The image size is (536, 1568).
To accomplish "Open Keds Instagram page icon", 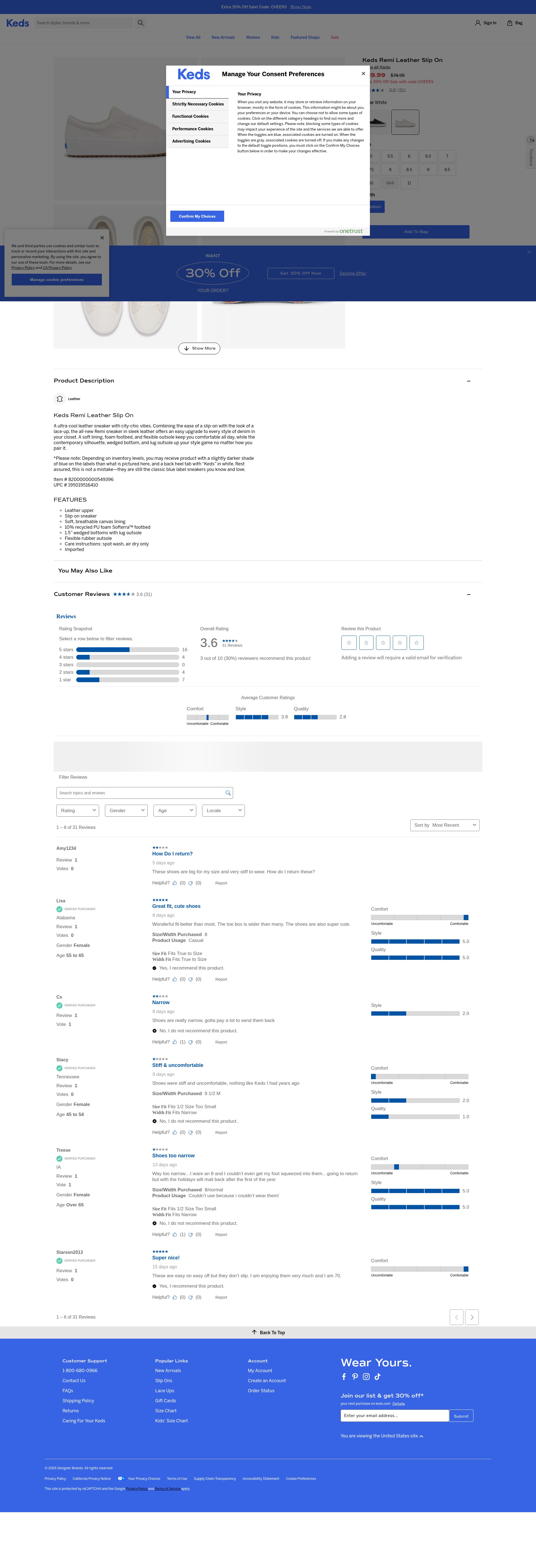I will click(366, 1377).
